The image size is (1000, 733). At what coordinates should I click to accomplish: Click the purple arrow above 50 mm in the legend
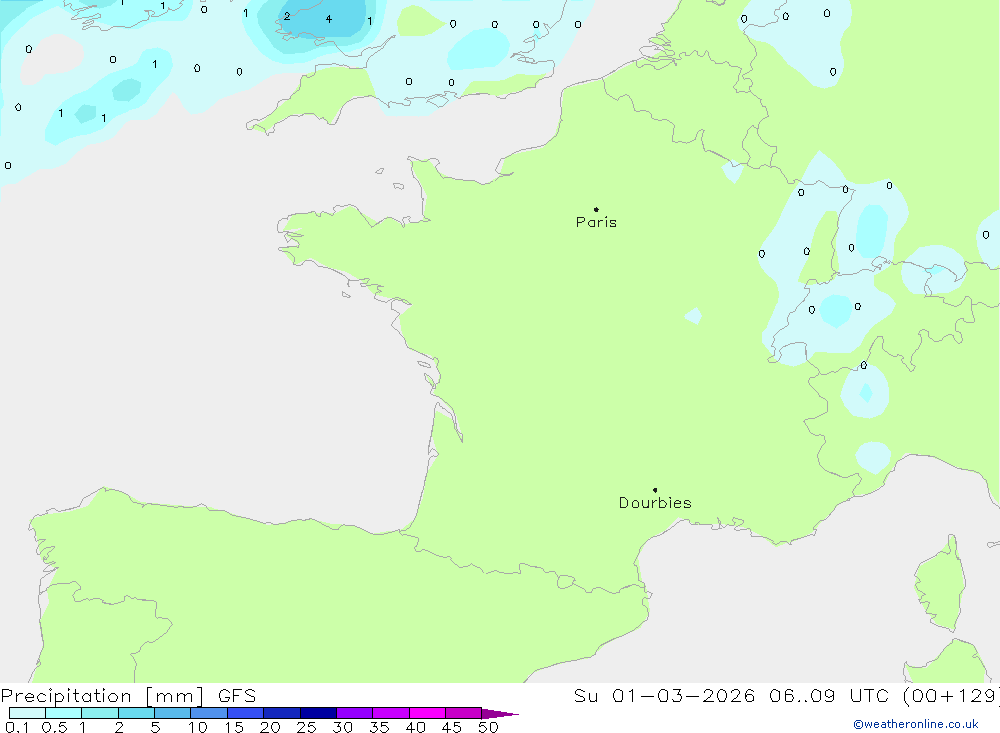pyautogui.click(x=499, y=713)
